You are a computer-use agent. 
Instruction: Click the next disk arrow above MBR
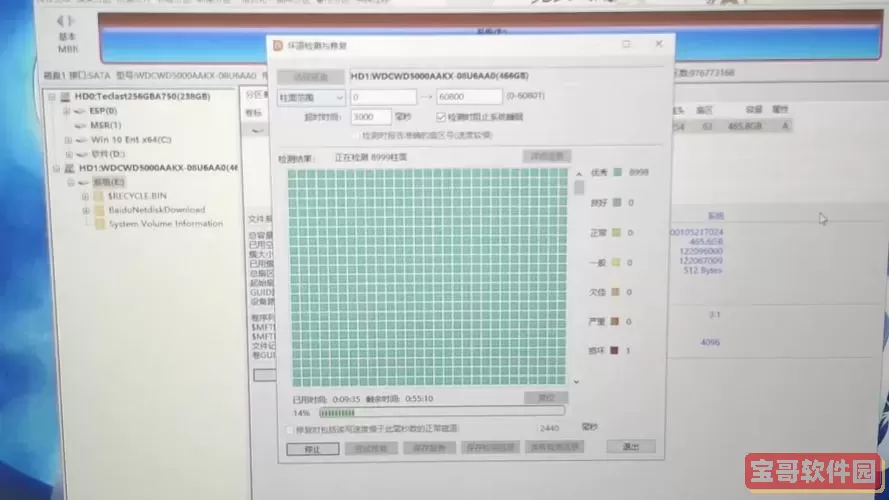71,22
